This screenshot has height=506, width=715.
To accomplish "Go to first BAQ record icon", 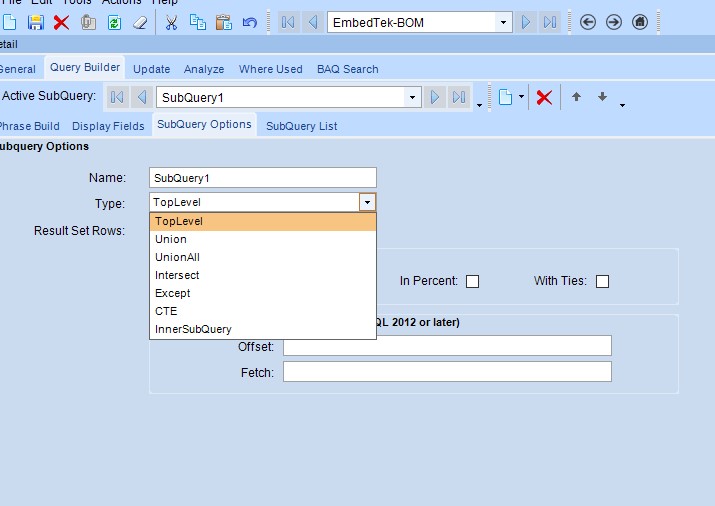I will click(x=288, y=22).
